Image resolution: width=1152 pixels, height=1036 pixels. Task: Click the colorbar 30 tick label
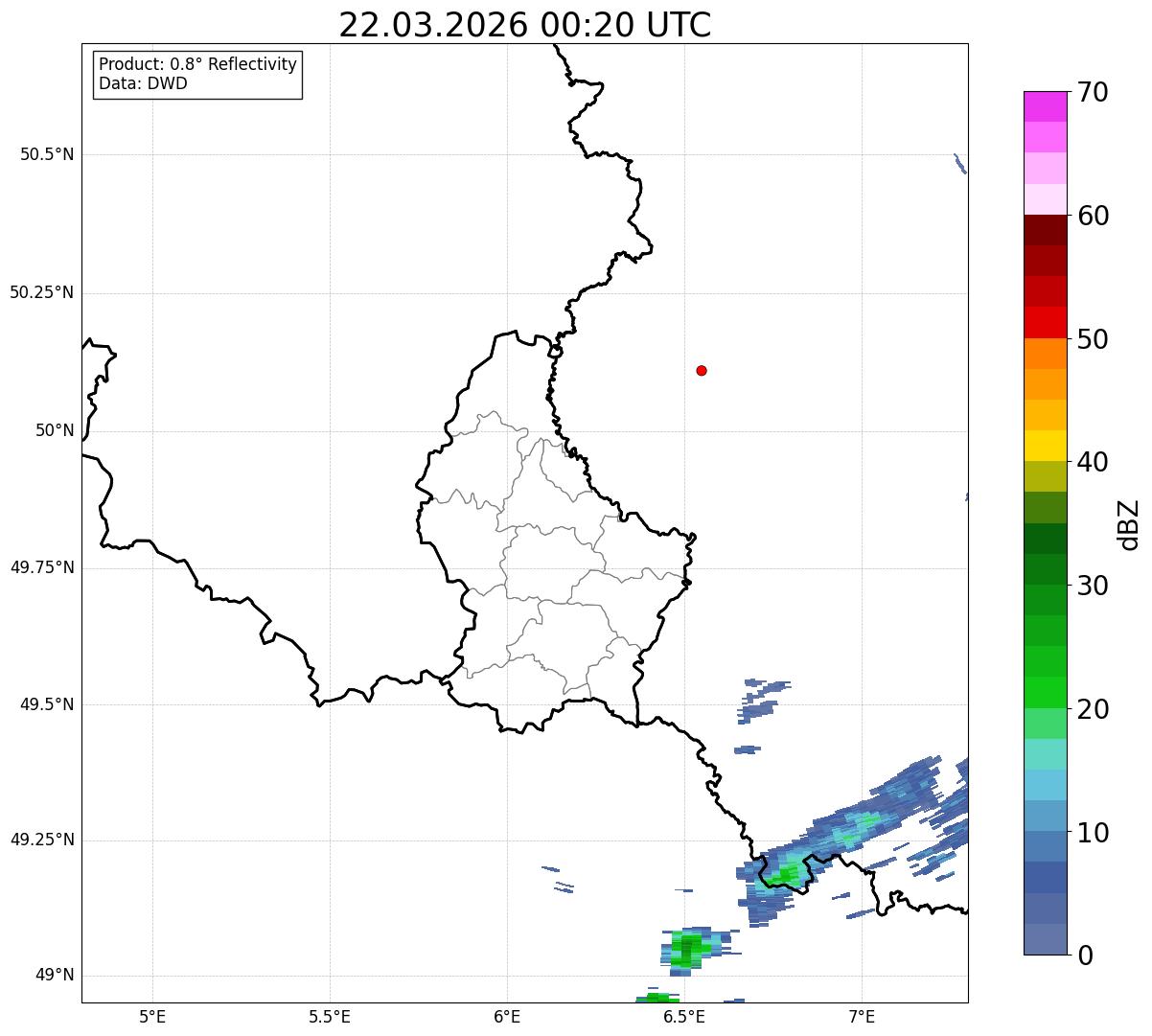pos(1094,586)
